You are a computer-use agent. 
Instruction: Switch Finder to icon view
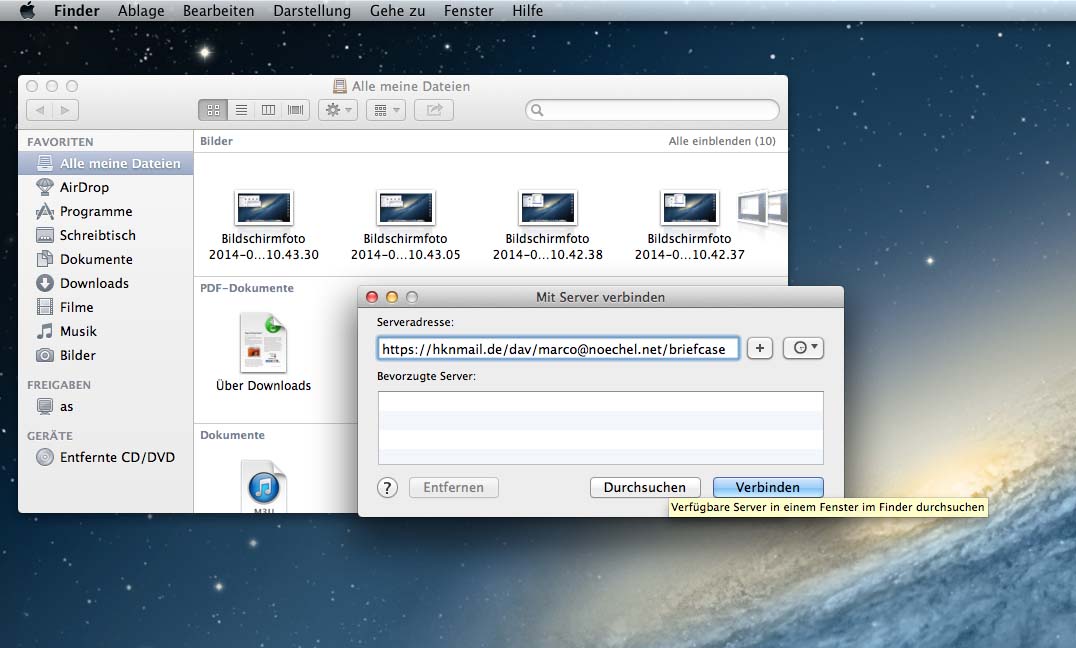(212, 110)
